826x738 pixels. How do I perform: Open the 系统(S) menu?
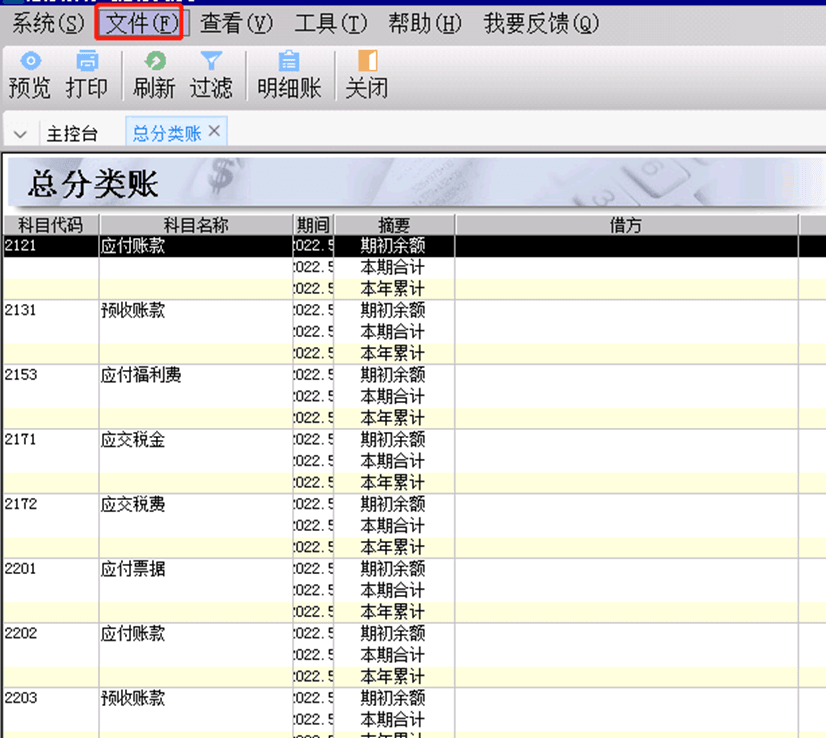(x=46, y=22)
